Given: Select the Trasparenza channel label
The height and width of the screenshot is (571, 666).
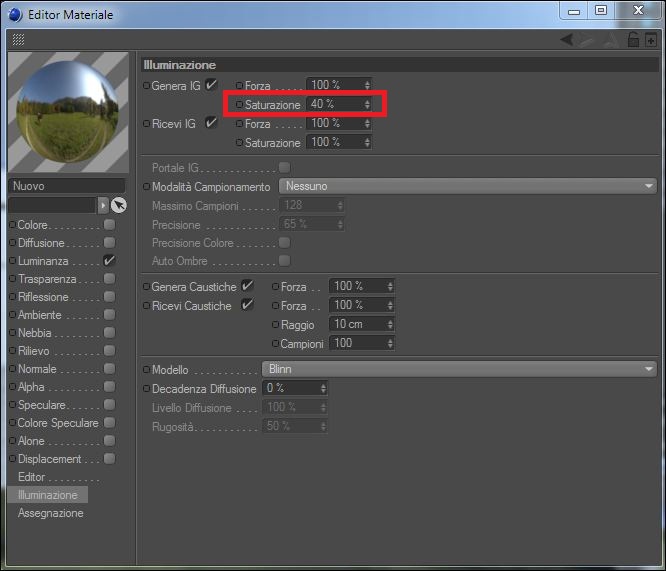Looking at the screenshot, I should pyautogui.click(x=47, y=279).
